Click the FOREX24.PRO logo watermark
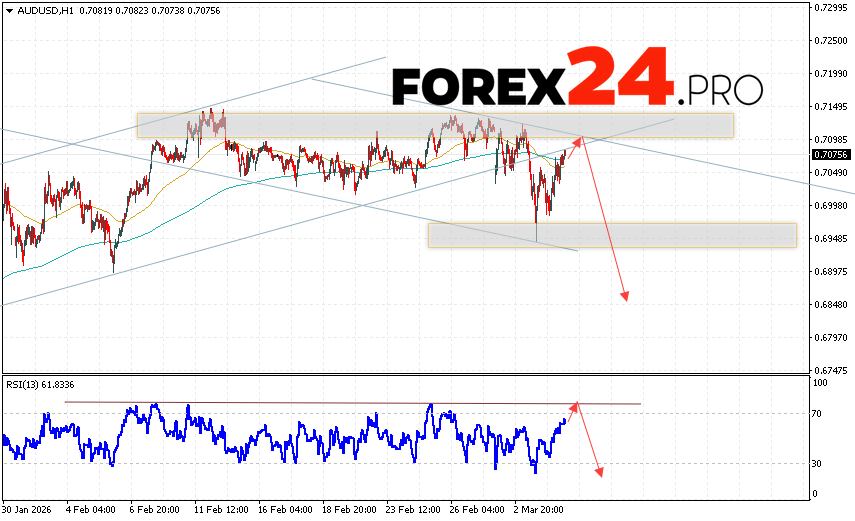Image resolution: width=855 pixels, height=521 pixels. 577,77
